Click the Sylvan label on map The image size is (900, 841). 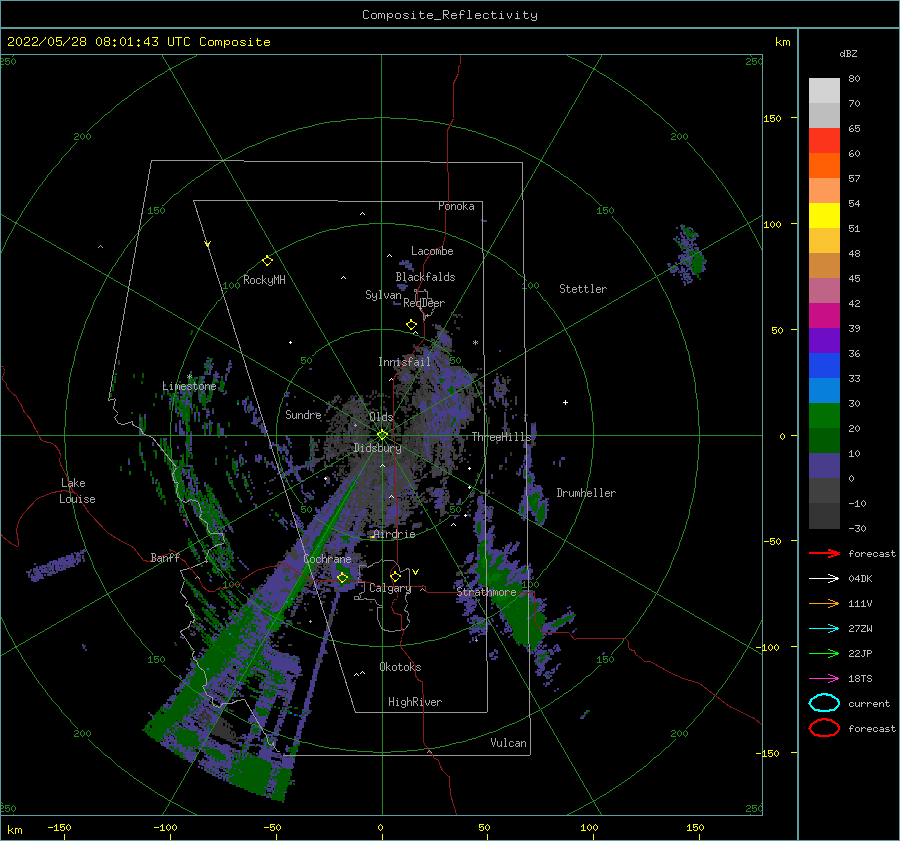(x=383, y=295)
